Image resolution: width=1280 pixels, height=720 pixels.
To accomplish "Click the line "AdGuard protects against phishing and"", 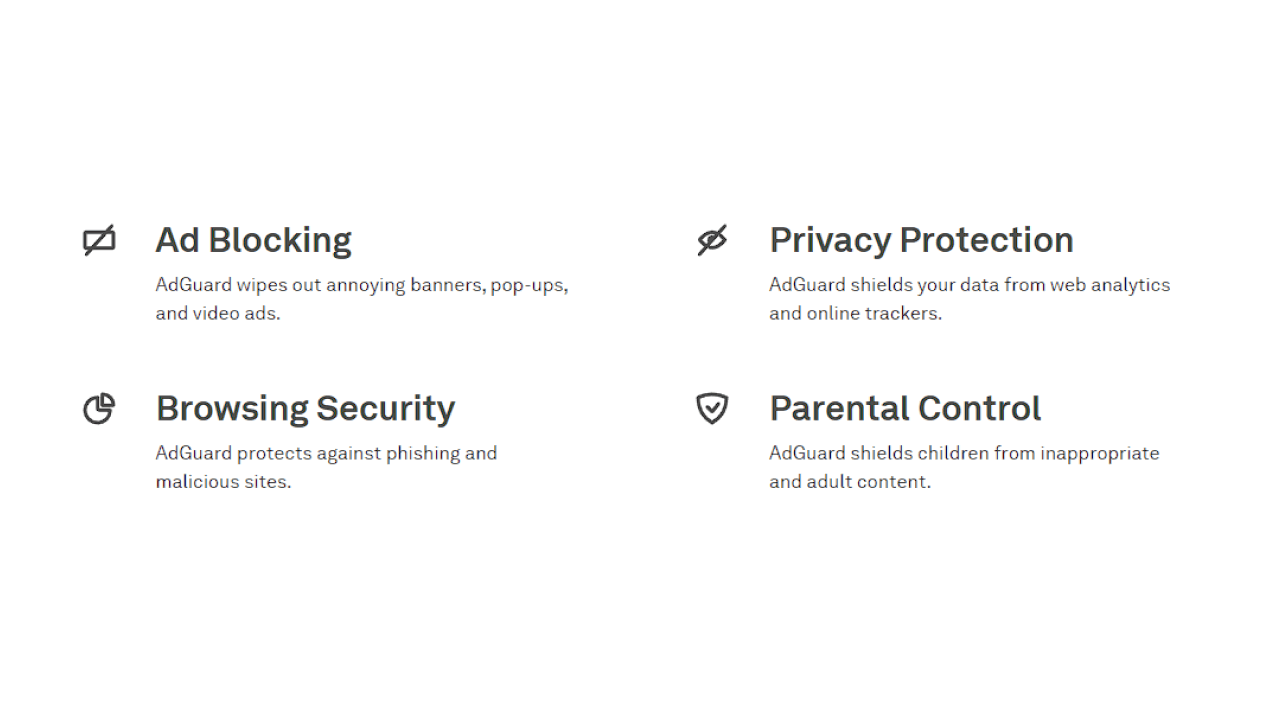I will [x=326, y=453].
